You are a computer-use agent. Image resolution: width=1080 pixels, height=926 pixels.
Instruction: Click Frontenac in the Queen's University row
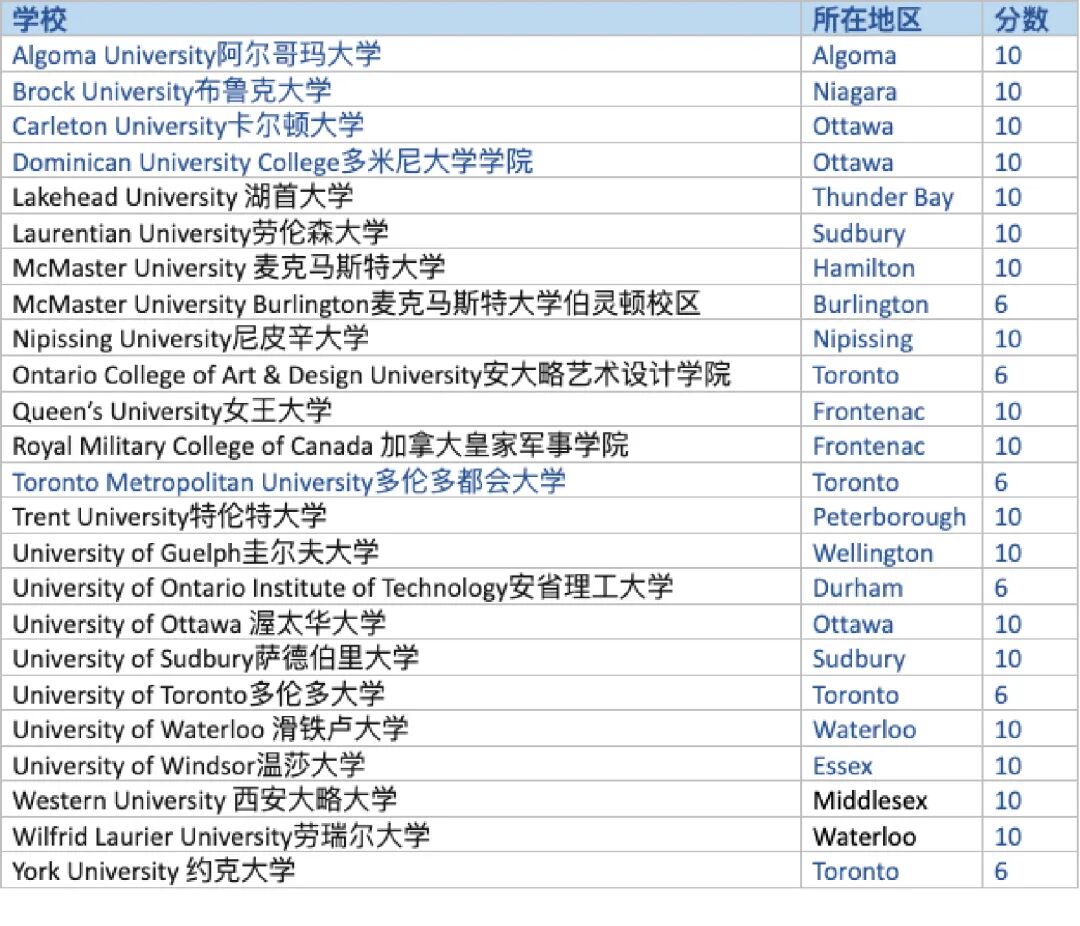(x=869, y=411)
